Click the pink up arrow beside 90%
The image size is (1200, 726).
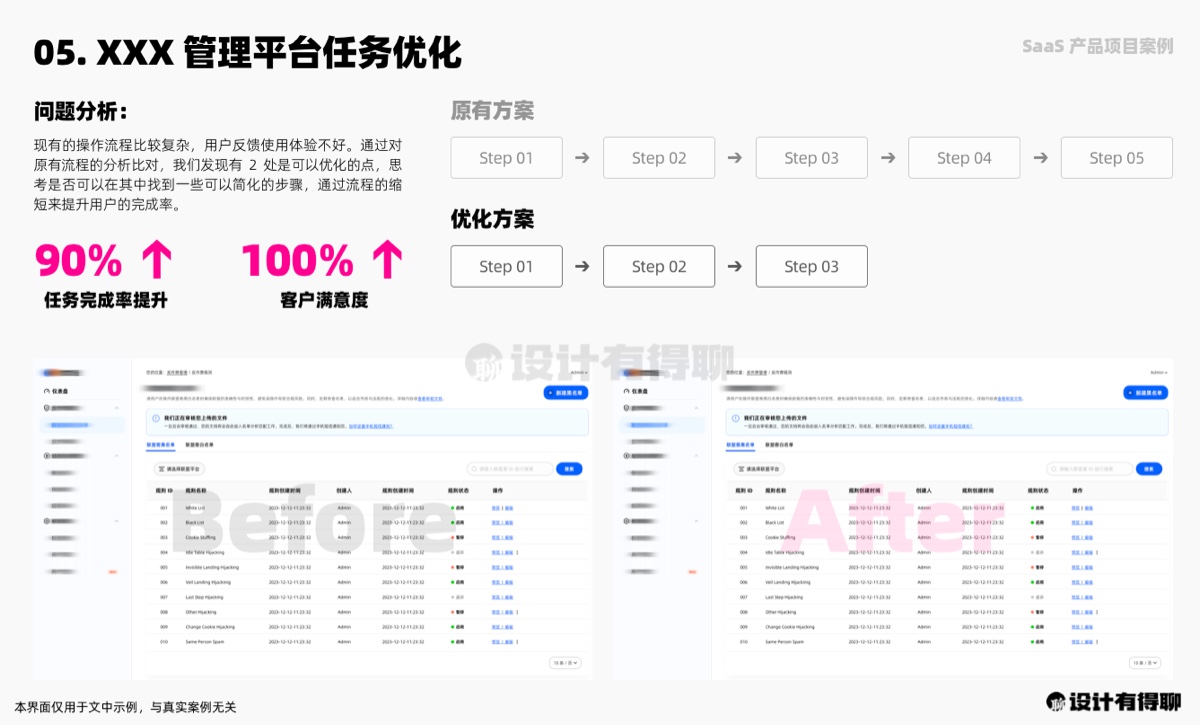[156, 260]
